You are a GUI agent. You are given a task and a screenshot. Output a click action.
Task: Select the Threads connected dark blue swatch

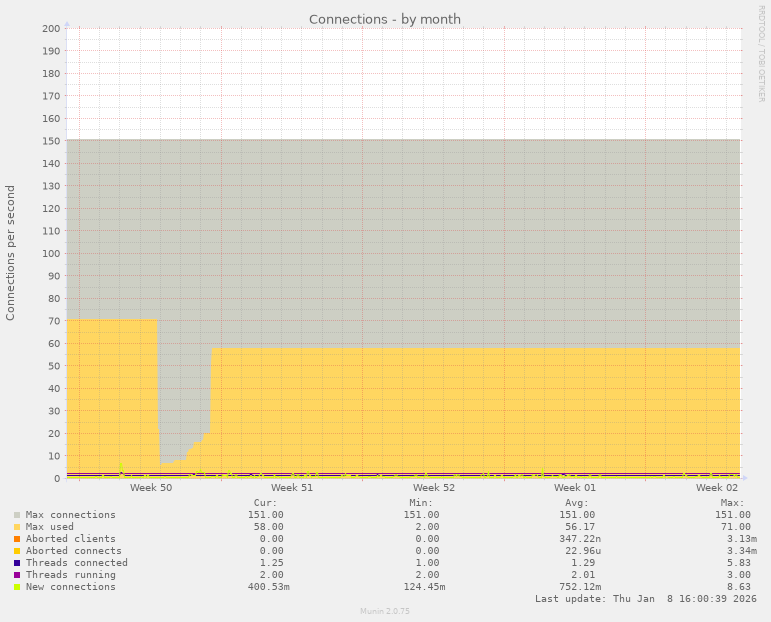pyautogui.click(x=17, y=563)
